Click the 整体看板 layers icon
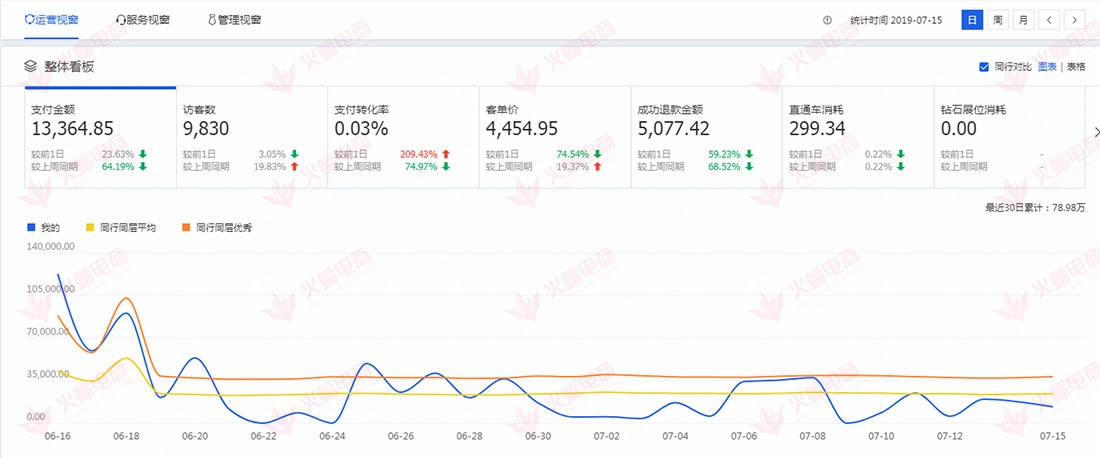Image resolution: width=1100 pixels, height=458 pixels. [31, 66]
